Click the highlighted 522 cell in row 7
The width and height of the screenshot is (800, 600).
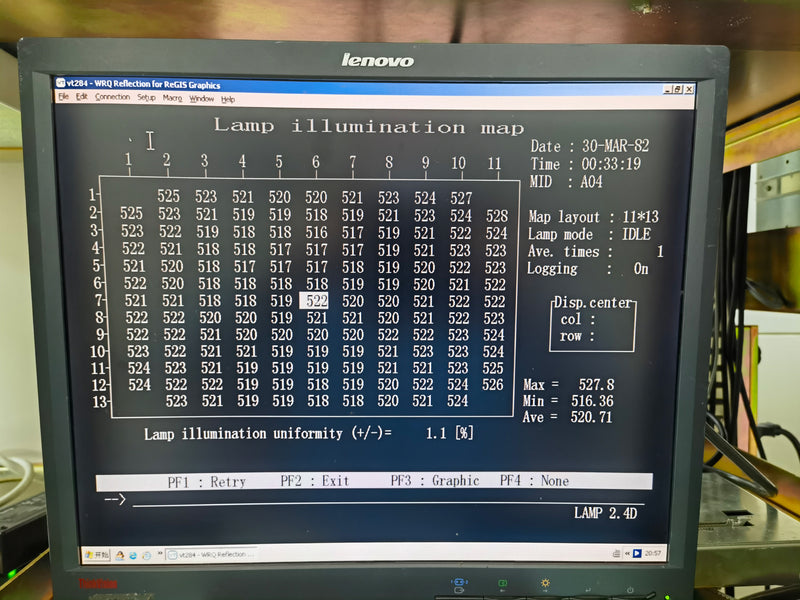tap(314, 301)
